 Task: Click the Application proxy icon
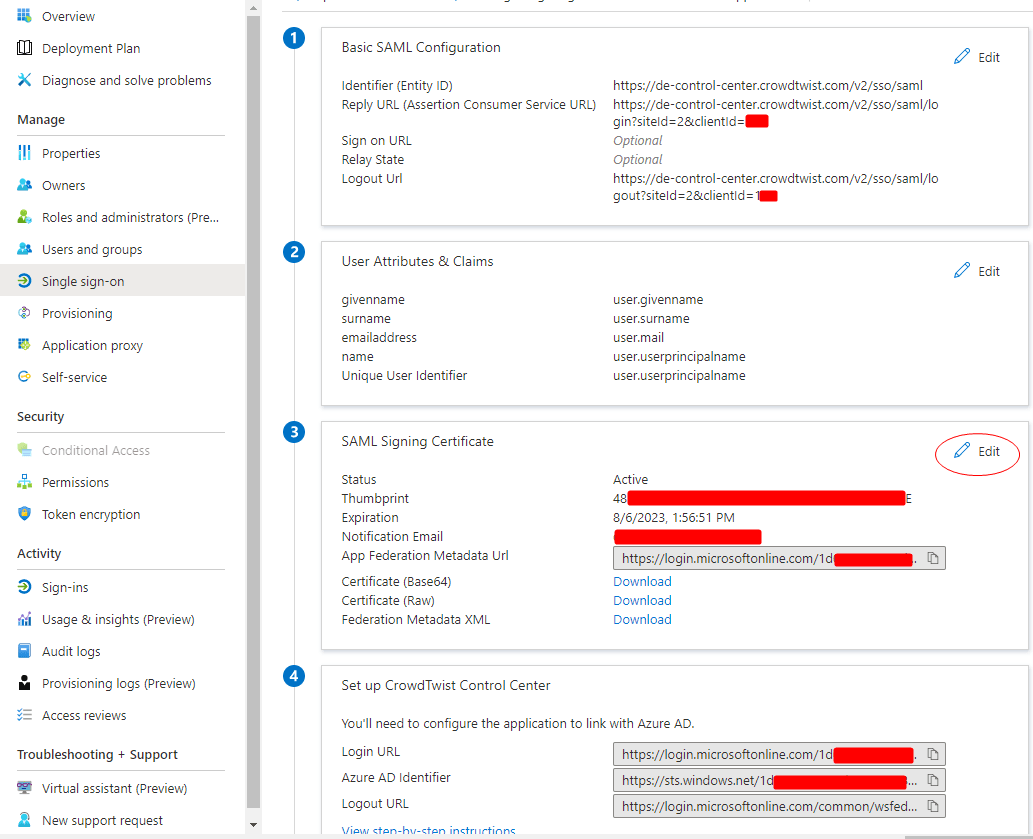24,344
